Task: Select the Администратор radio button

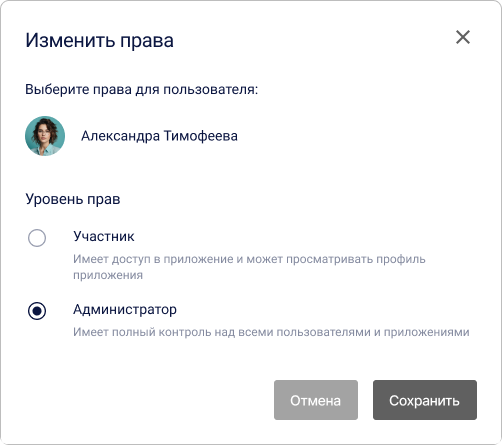Action: pos(37,311)
